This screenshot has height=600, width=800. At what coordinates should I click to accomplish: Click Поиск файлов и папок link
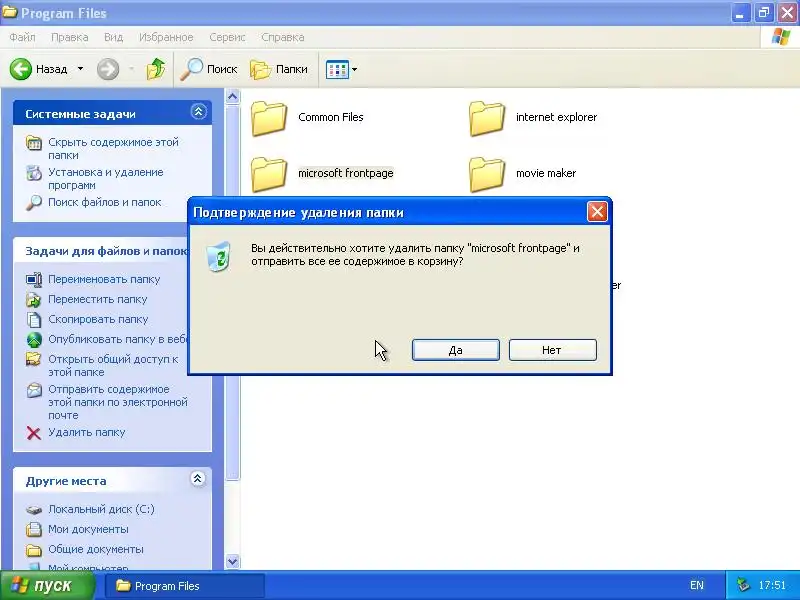105,202
